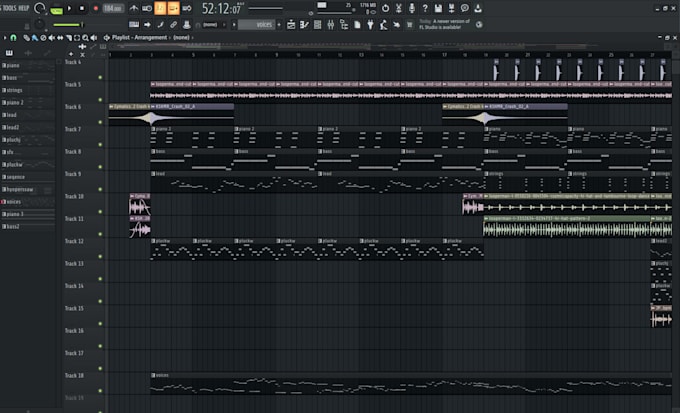This screenshot has width=680, height=413.
Task: Click the save floppy disk icon
Action: tap(438, 8)
